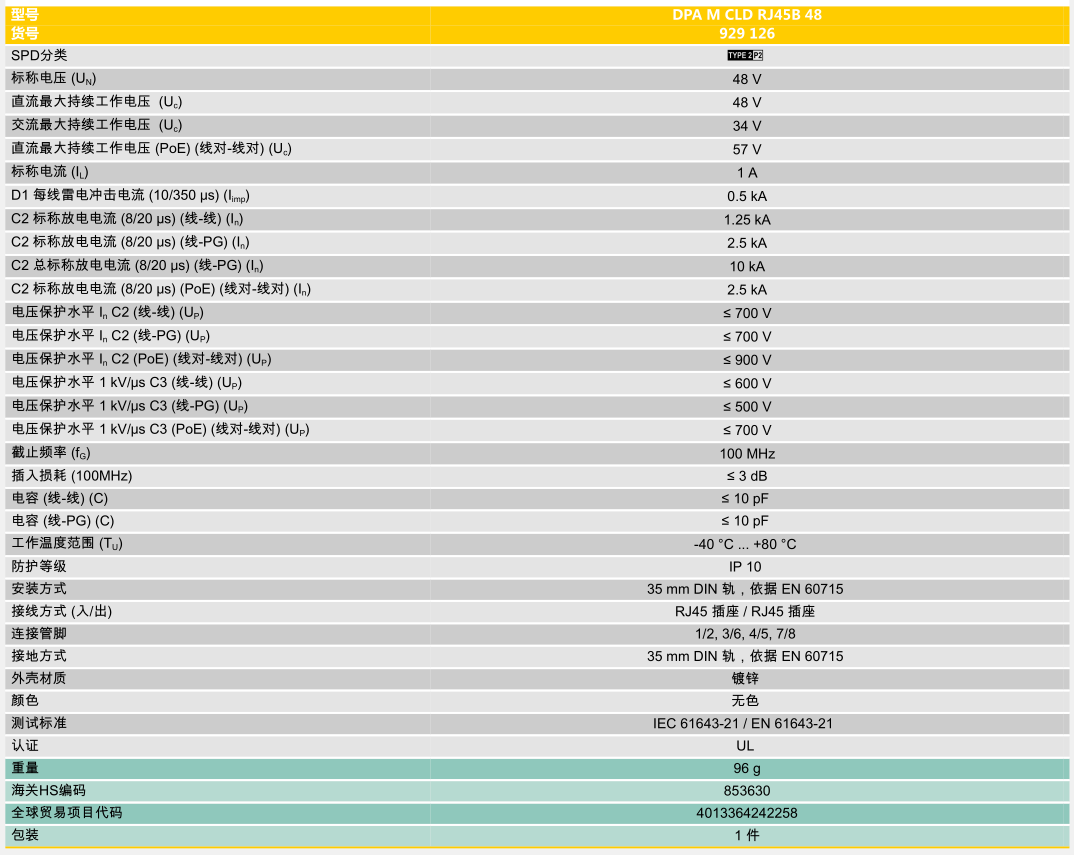The height and width of the screenshot is (855, 1074).
Task: Select the 10 kA total discharge current value
Action: [x=746, y=266]
